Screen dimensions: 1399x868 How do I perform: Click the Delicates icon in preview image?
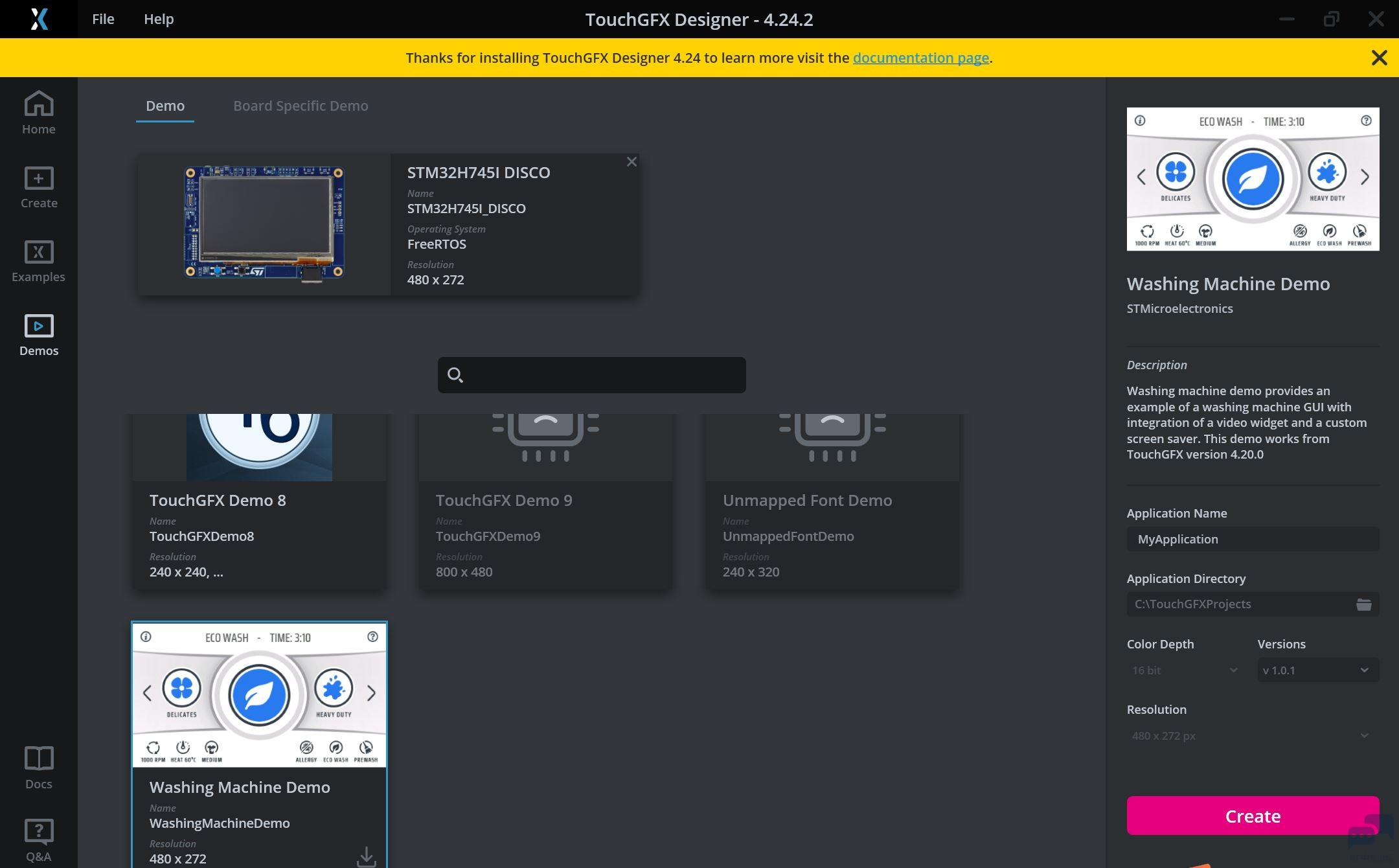point(1176,172)
